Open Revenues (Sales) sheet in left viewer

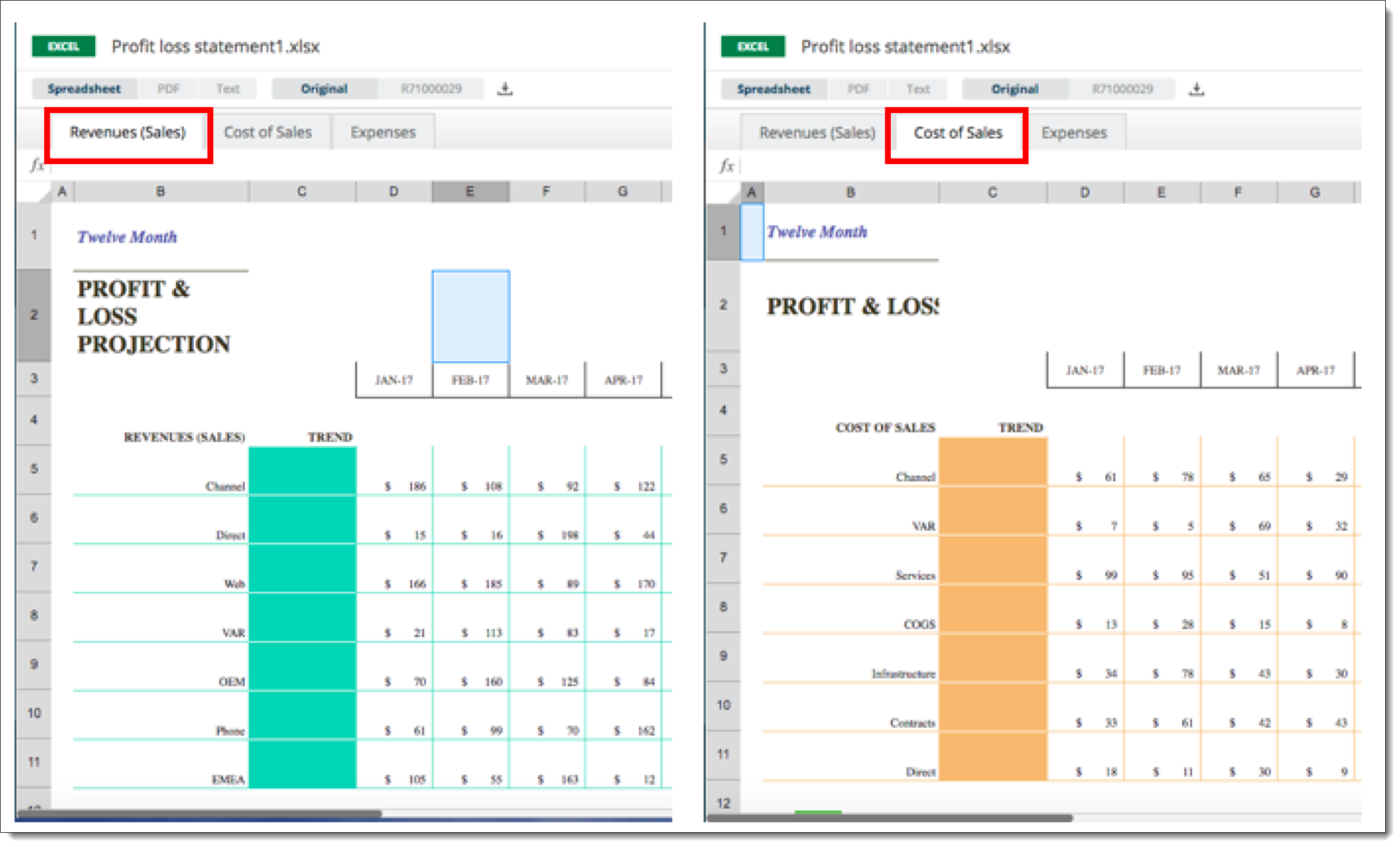point(128,133)
